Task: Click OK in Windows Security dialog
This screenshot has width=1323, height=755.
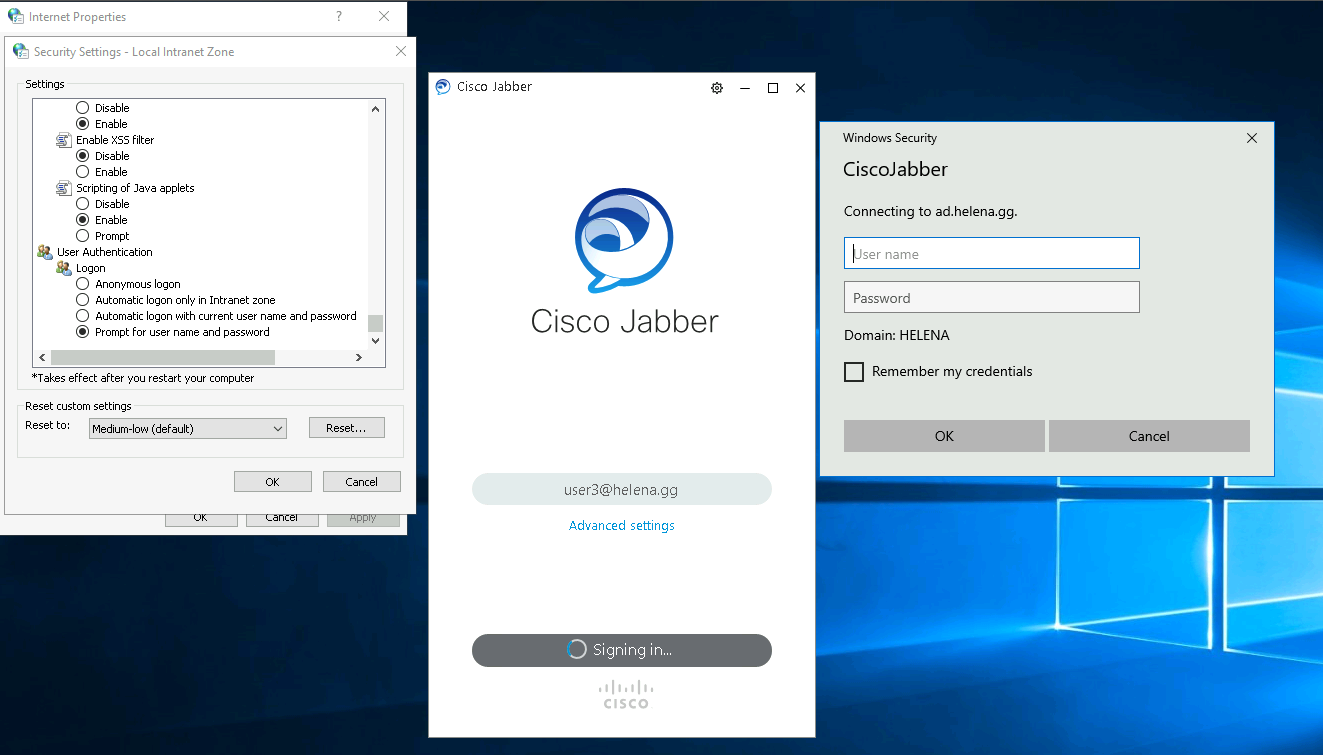Action: (x=944, y=436)
